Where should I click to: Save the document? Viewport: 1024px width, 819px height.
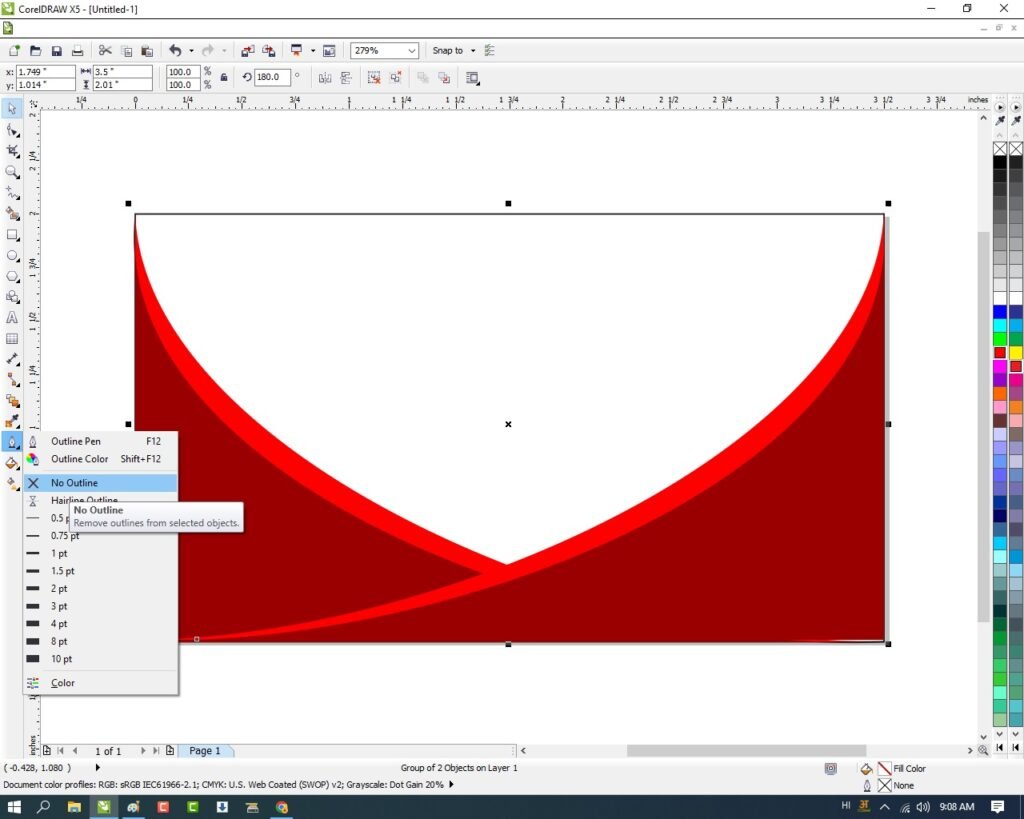point(57,50)
